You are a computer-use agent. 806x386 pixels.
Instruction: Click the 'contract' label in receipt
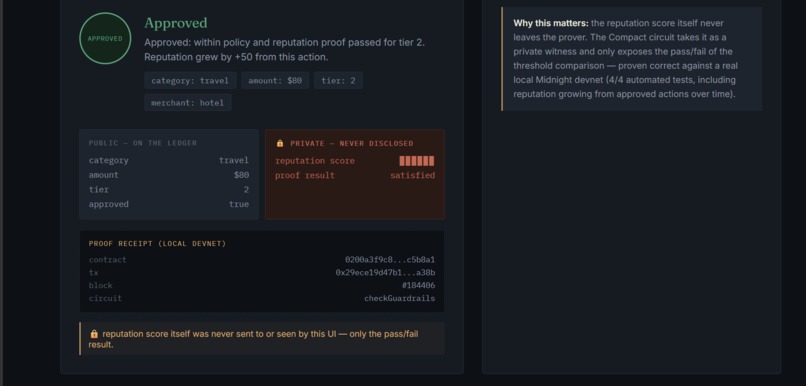[x=107, y=260]
